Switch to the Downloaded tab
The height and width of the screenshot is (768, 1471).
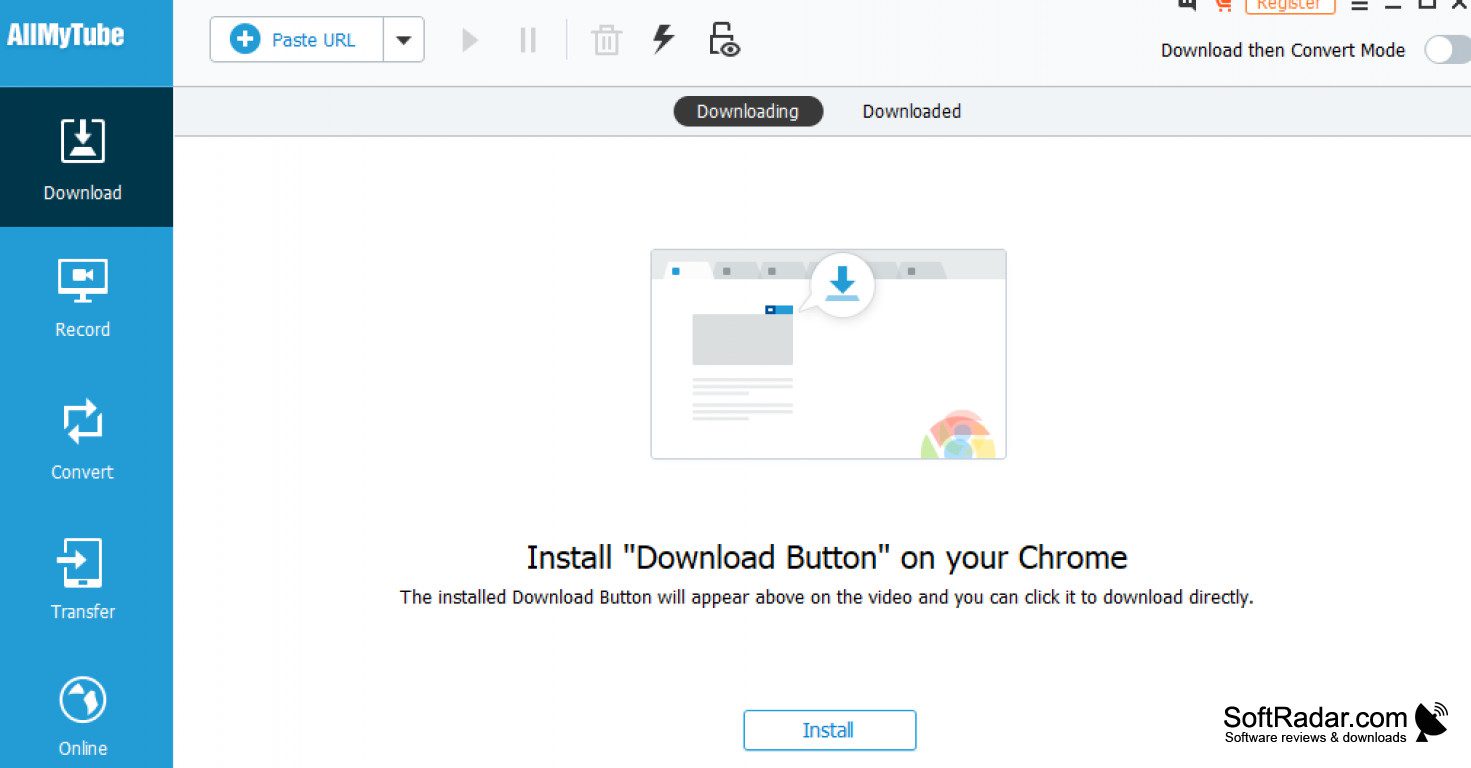(912, 111)
